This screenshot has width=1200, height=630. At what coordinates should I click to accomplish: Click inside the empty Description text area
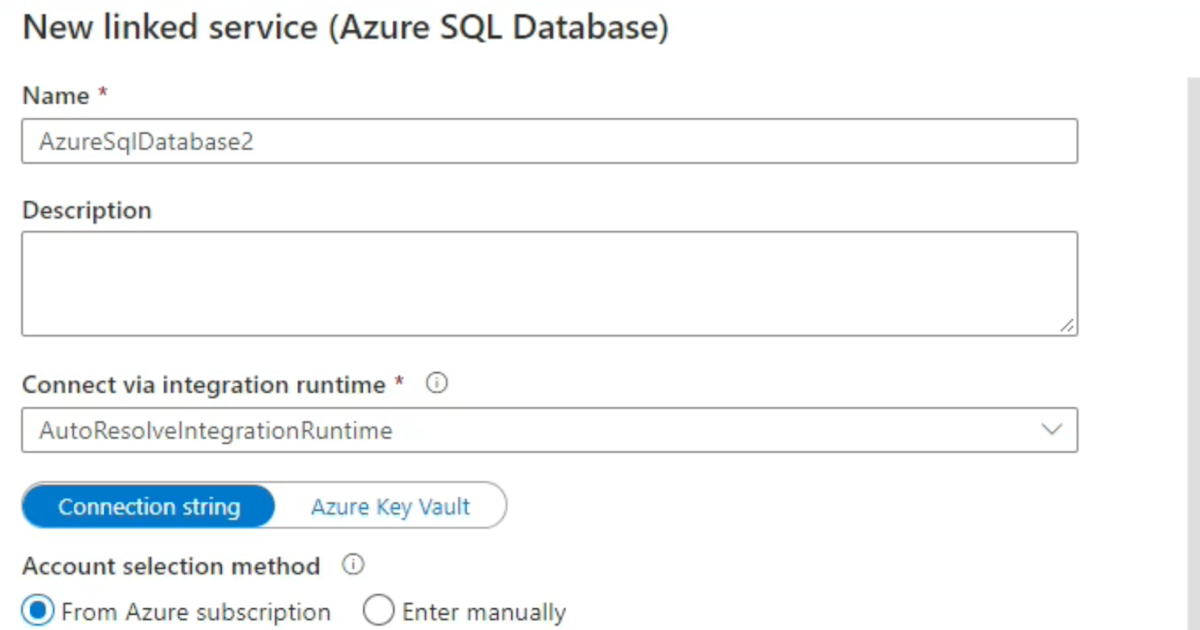click(x=548, y=283)
